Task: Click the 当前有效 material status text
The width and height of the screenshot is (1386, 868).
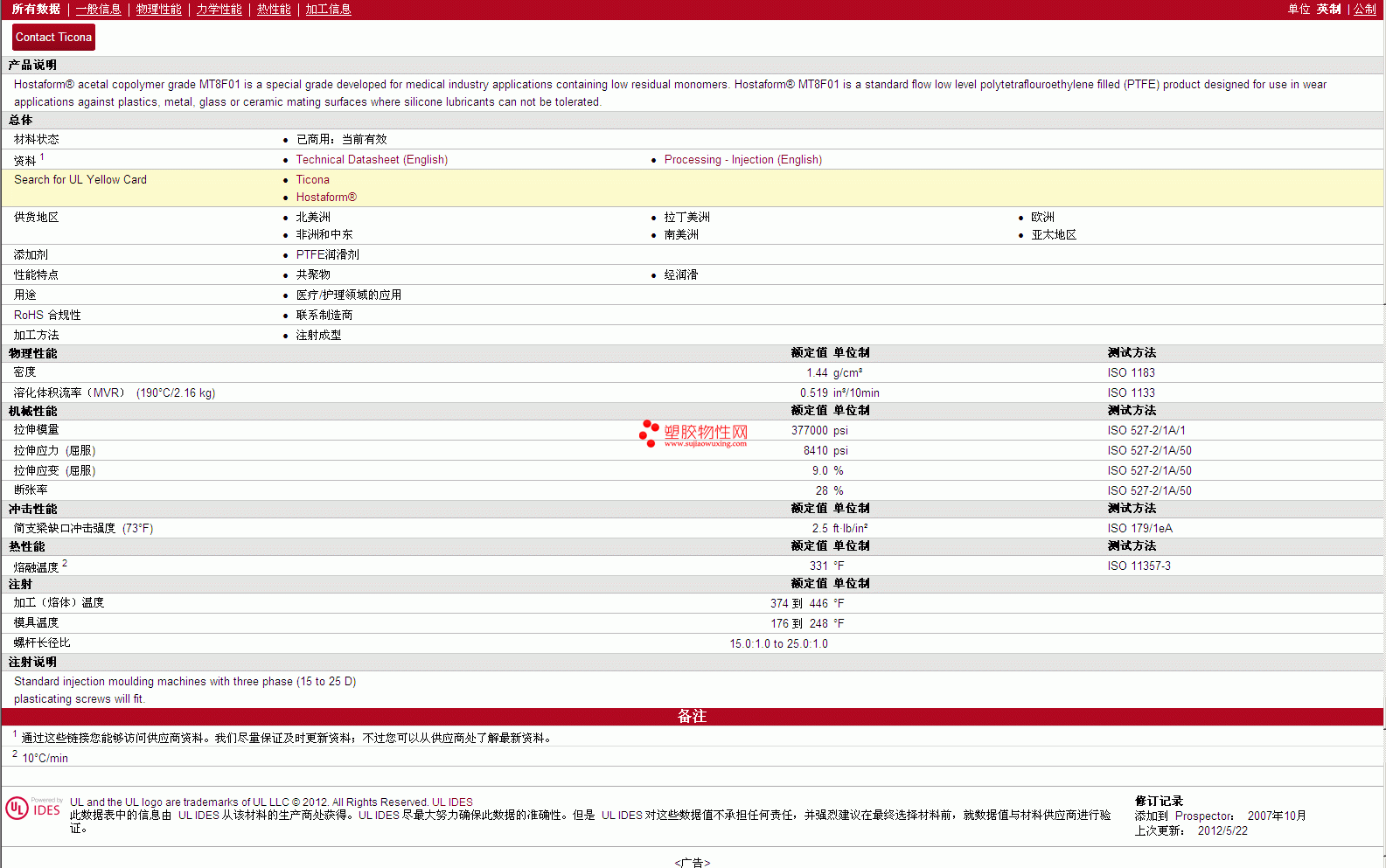Action: coord(365,140)
